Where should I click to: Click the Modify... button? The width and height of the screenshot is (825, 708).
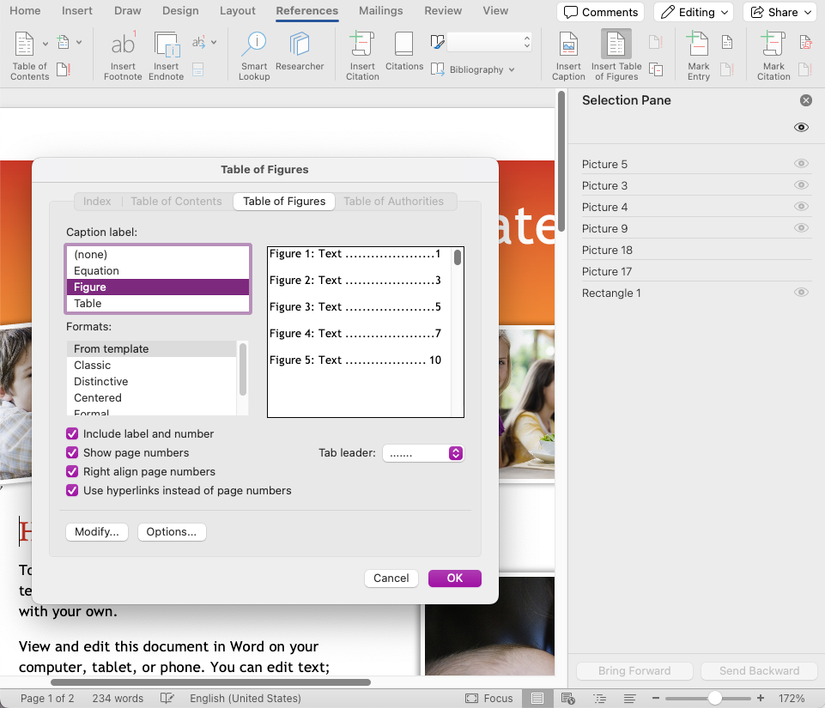tap(96, 532)
